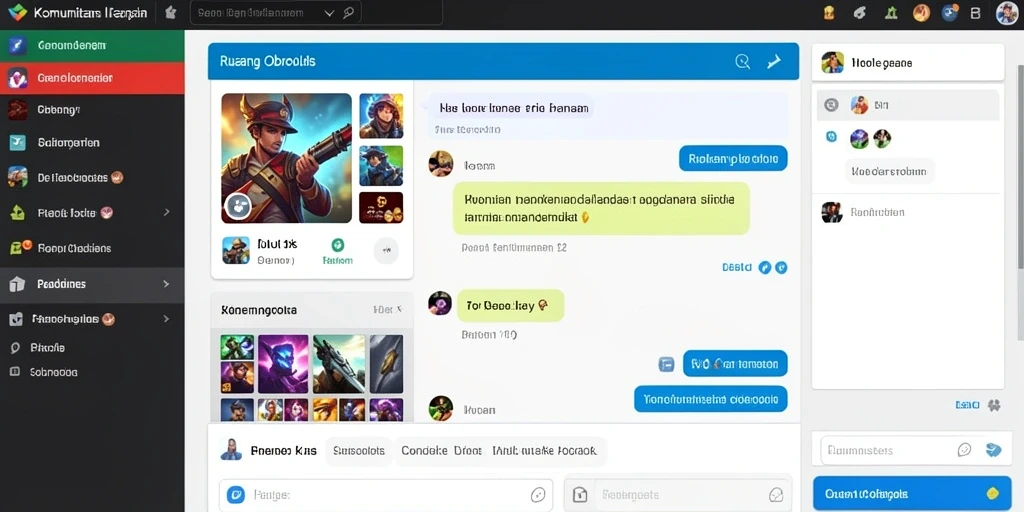This screenshot has height=512, width=1024.
Task: Expand the Frasochglies sidebar chevron
Action: (167, 319)
